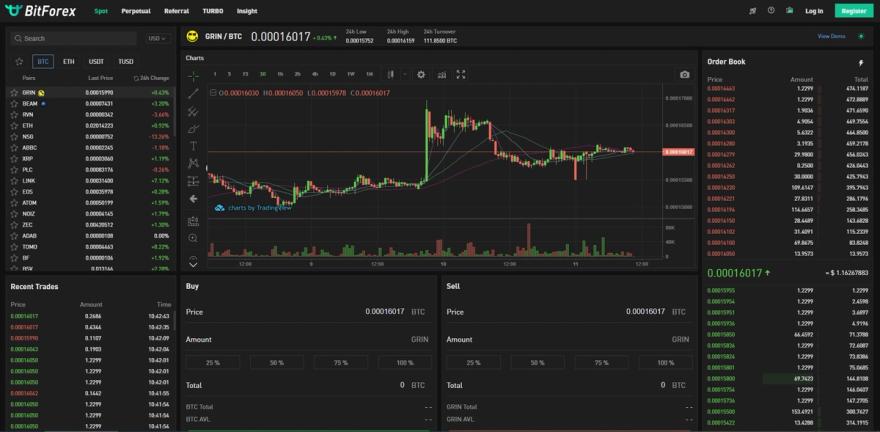Select the pitchfork drawing tool
The width and height of the screenshot is (880, 432).
pos(194,112)
